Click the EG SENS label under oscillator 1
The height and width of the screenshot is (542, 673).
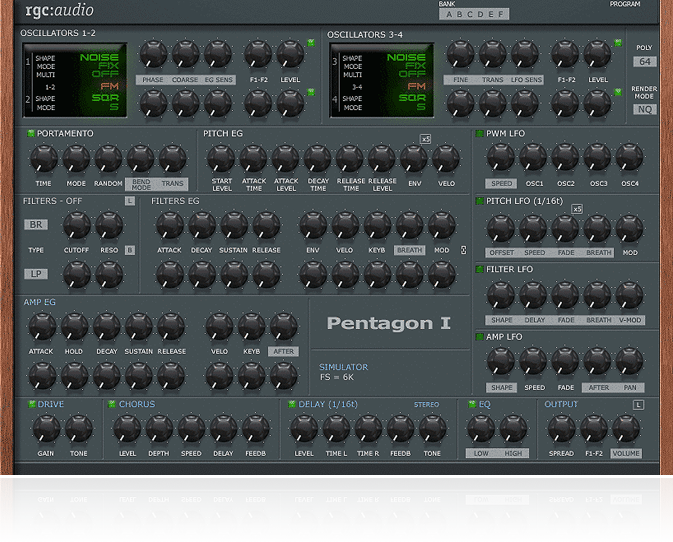[218, 80]
